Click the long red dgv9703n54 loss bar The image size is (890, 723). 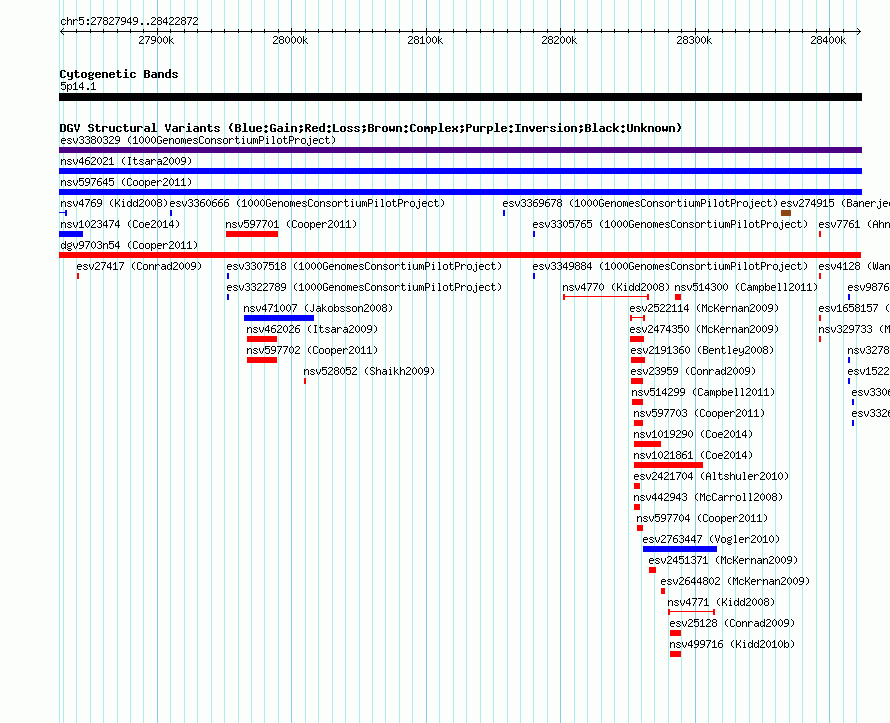click(x=460, y=255)
